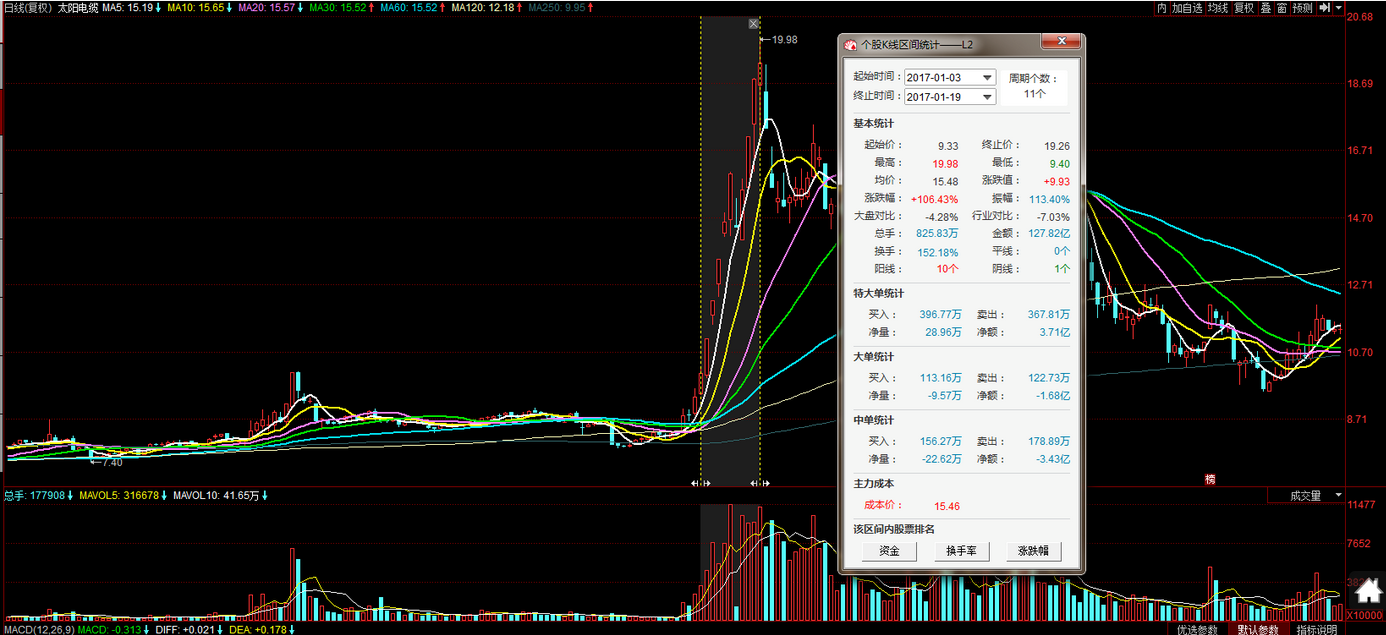Click the 内 button in top toolbar
Image resolution: width=1386 pixels, height=635 pixels.
(x=1161, y=8)
